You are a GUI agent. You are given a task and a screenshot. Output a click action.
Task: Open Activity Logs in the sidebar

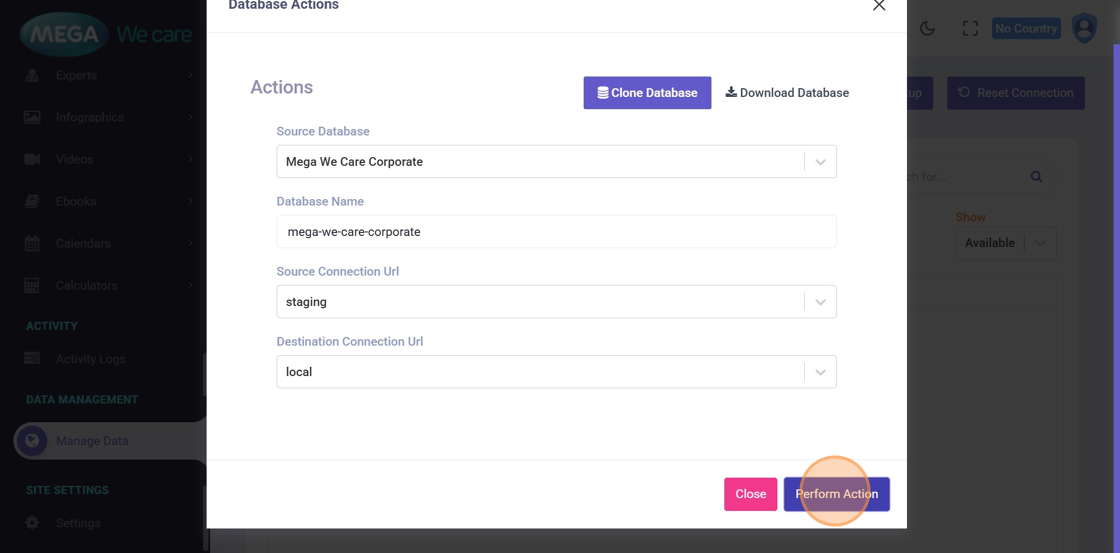pyautogui.click(x=90, y=359)
